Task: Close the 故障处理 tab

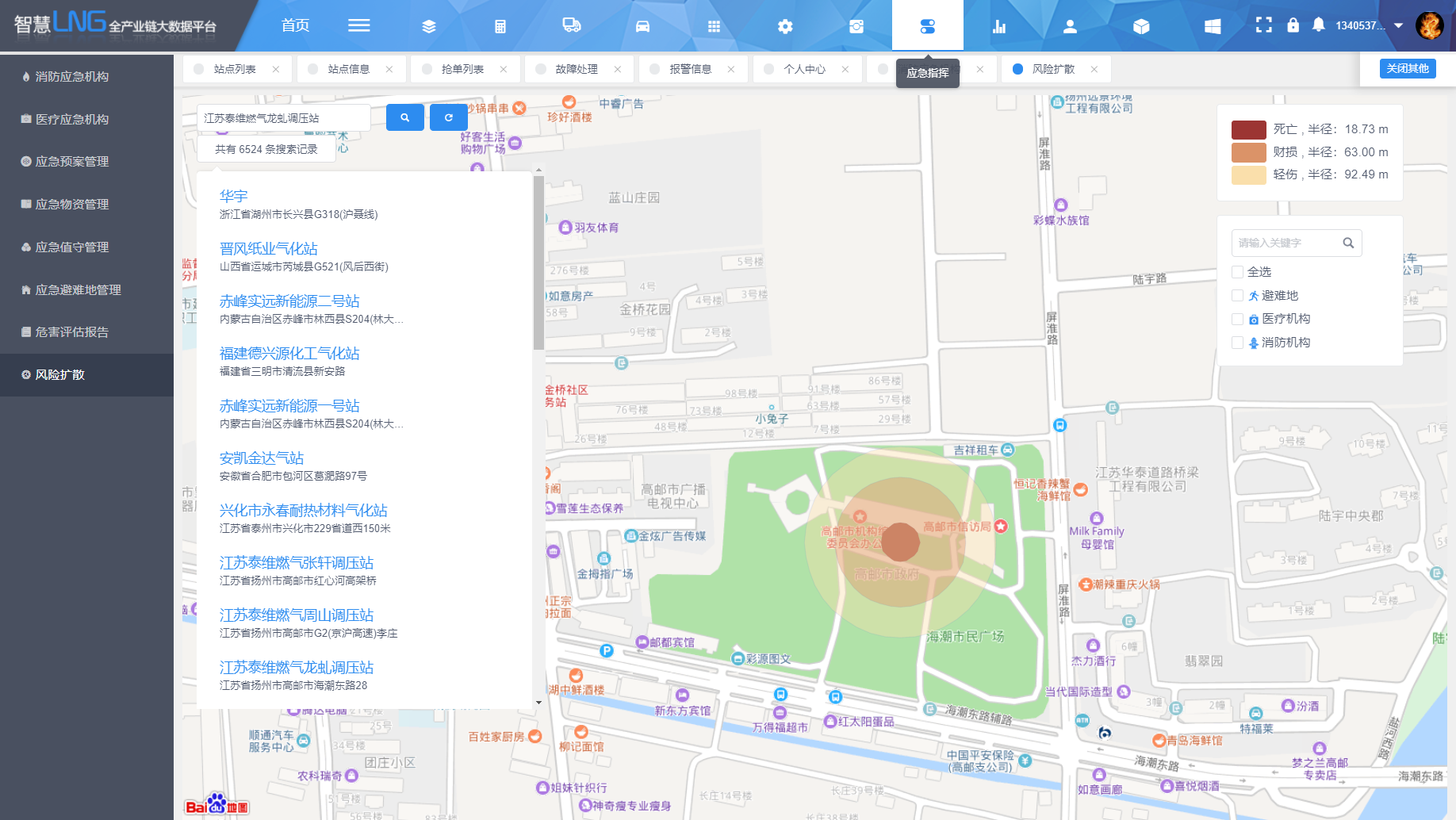Action: (618, 69)
